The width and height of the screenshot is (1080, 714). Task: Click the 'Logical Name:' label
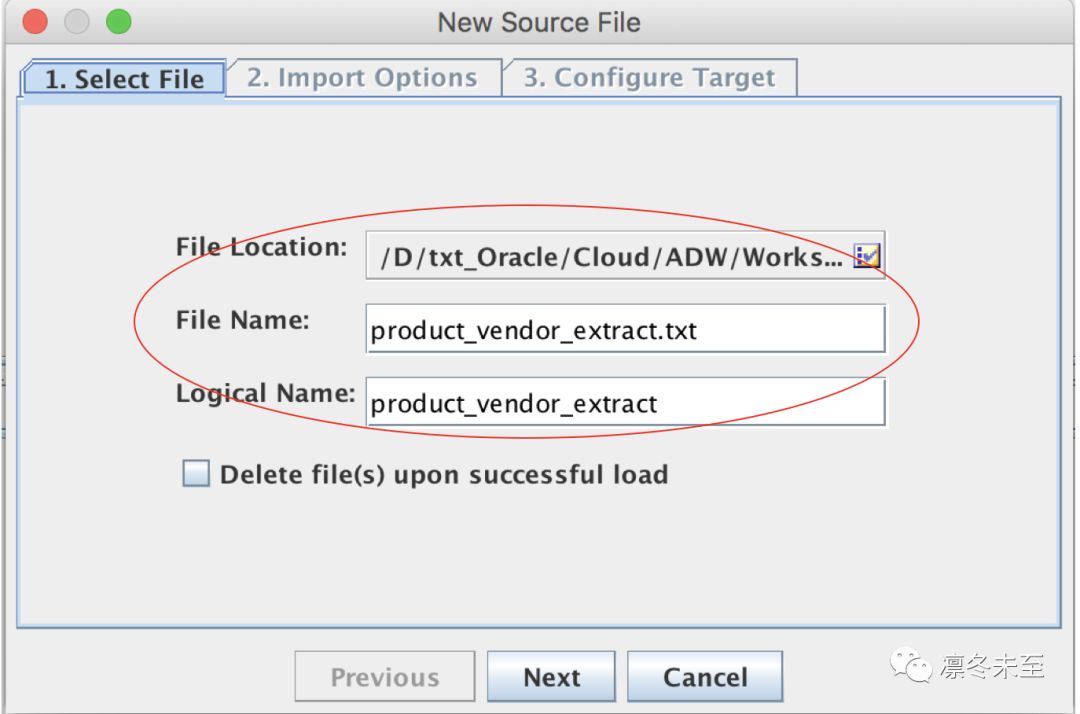[x=265, y=393]
